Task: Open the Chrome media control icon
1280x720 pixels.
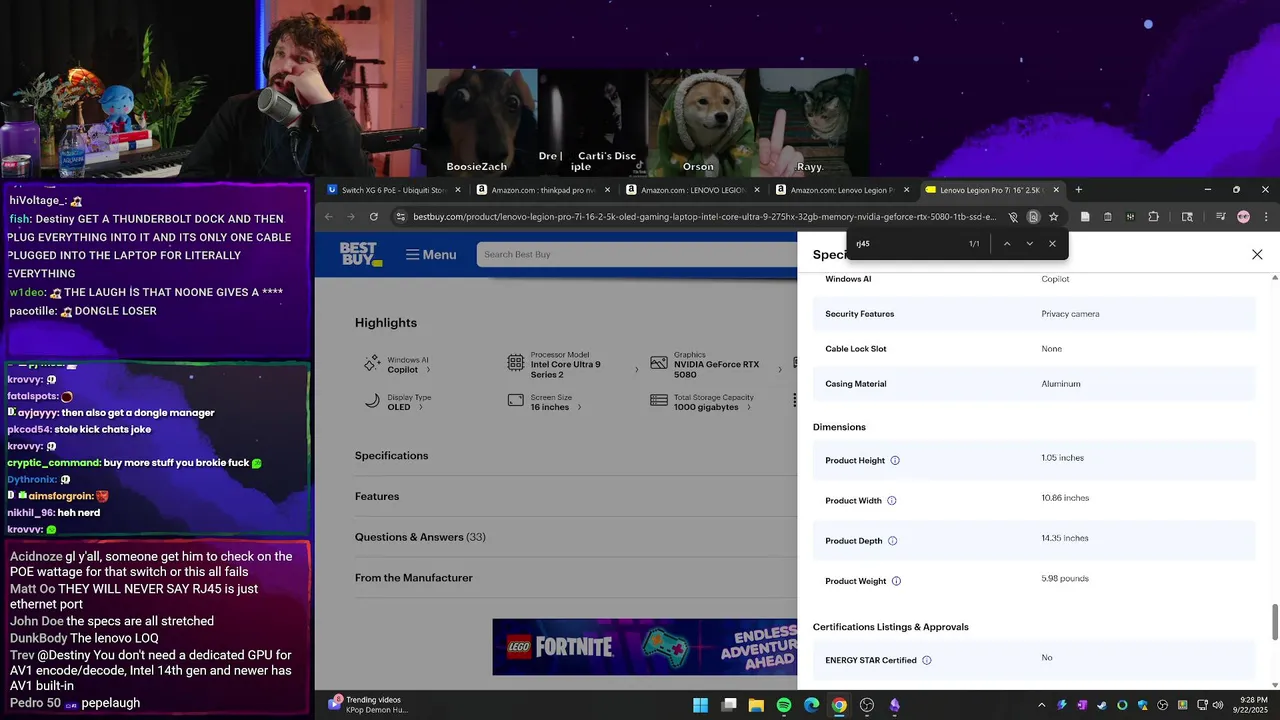Action: pos(1221,217)
